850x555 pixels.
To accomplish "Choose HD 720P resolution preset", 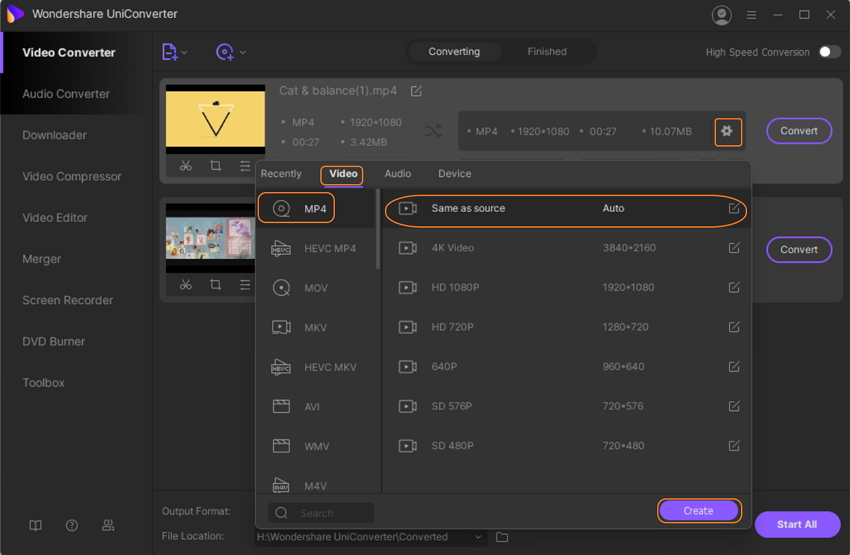I will tap(565, 327).
